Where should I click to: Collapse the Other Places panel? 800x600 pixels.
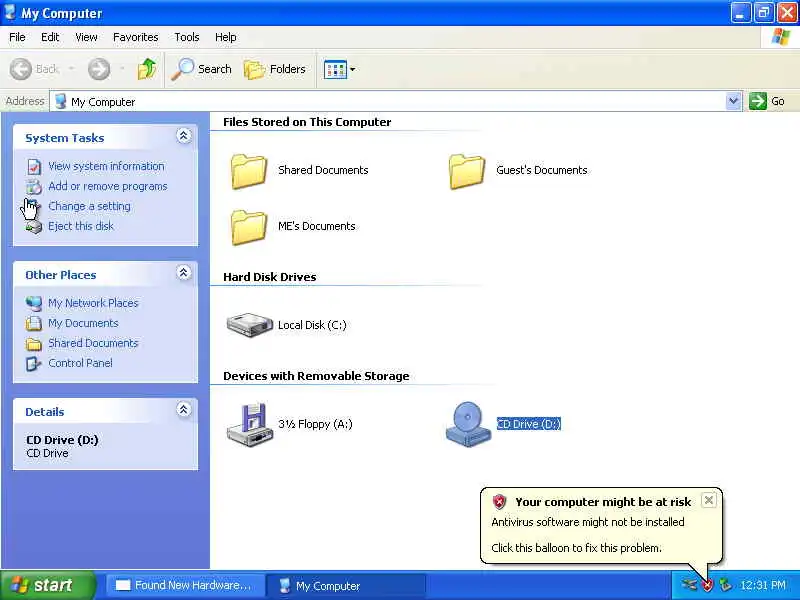click(184, 272)
